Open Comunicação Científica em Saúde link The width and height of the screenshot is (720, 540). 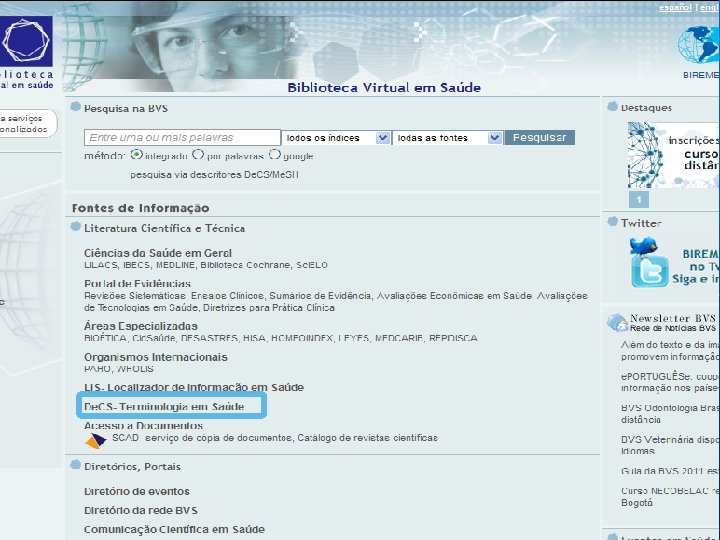coord(174,529)
